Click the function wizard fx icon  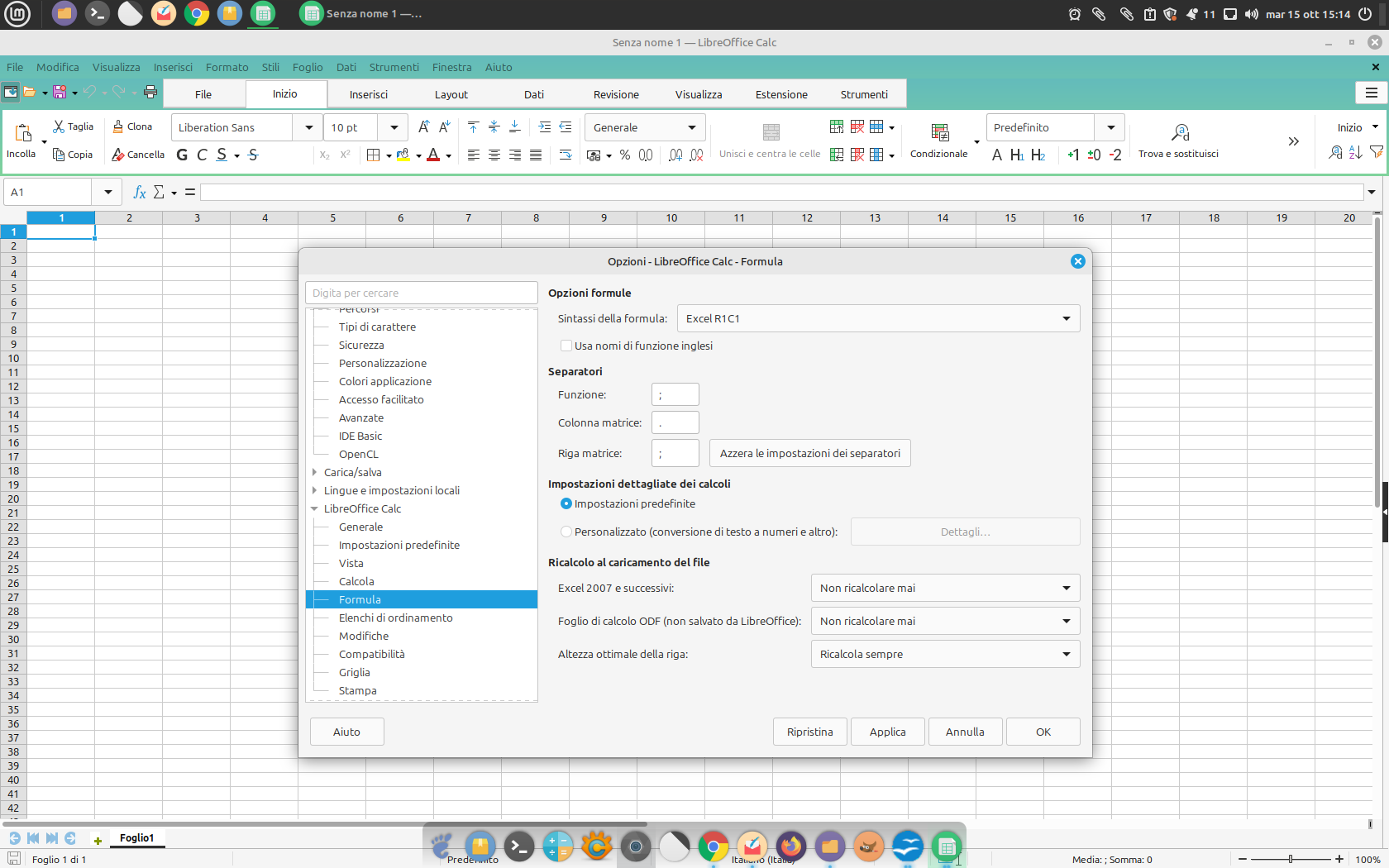tap(140, 192)
